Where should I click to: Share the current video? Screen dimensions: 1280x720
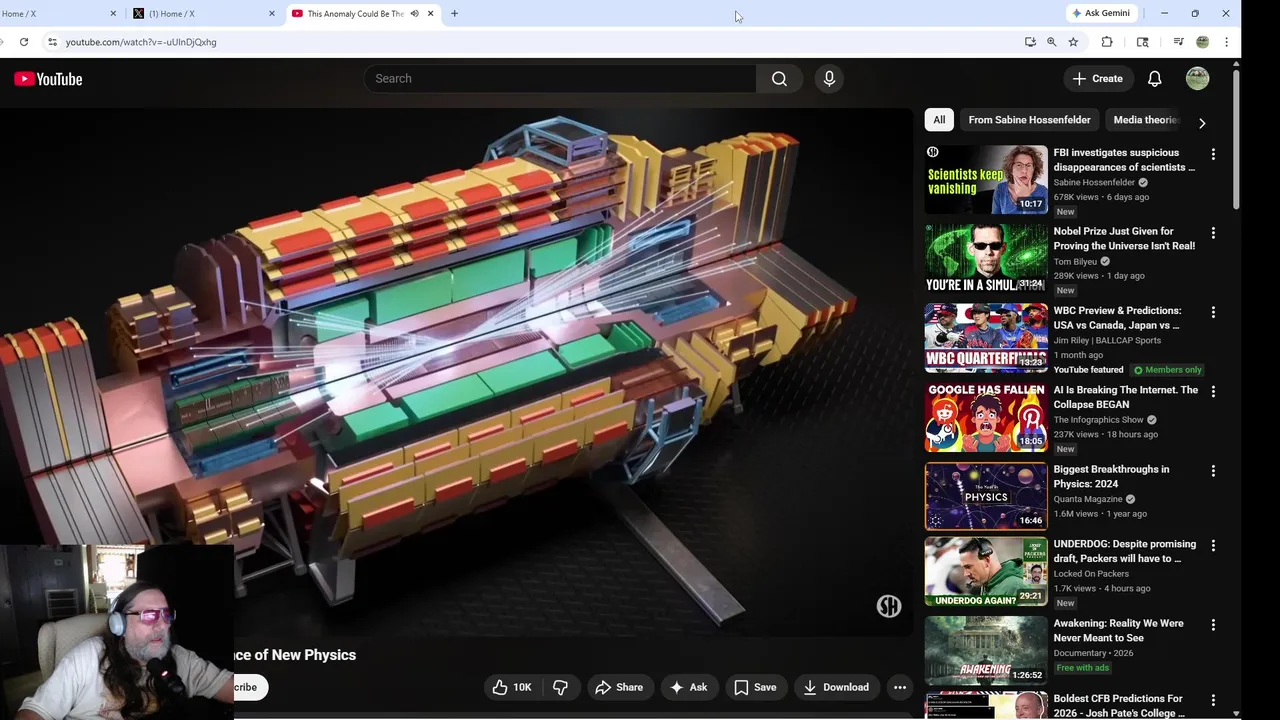(619, 687)
